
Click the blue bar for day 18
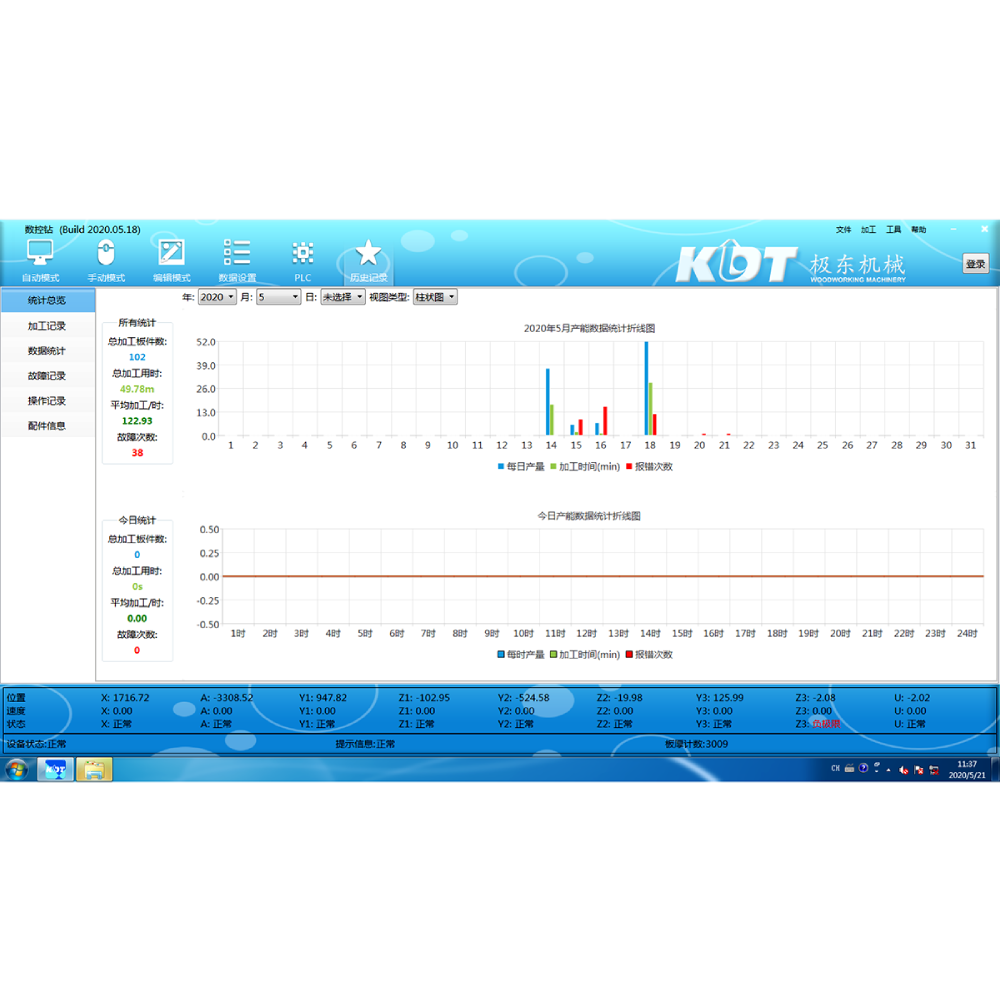click(646, 388)
